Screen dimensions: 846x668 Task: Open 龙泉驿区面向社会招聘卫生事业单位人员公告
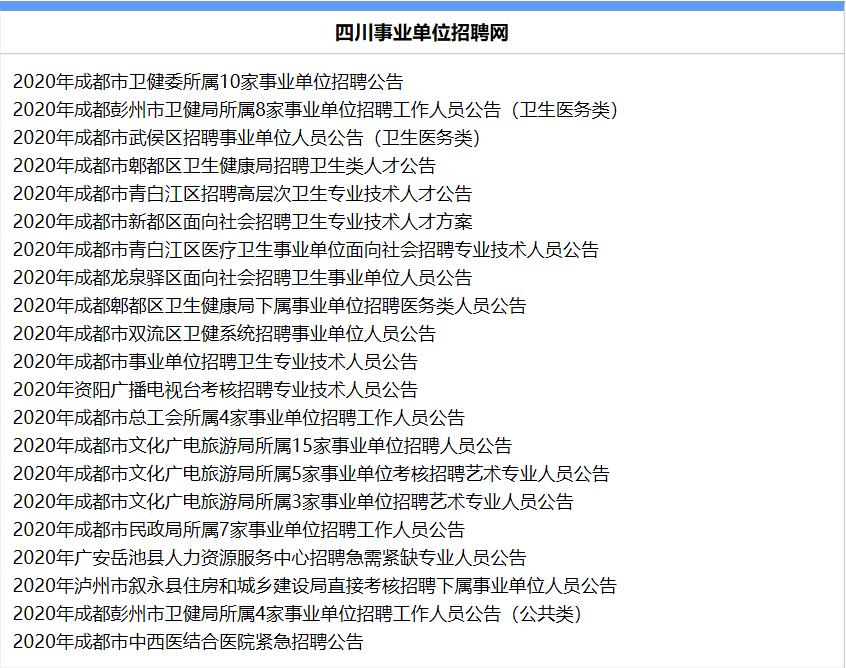(243, 278)
